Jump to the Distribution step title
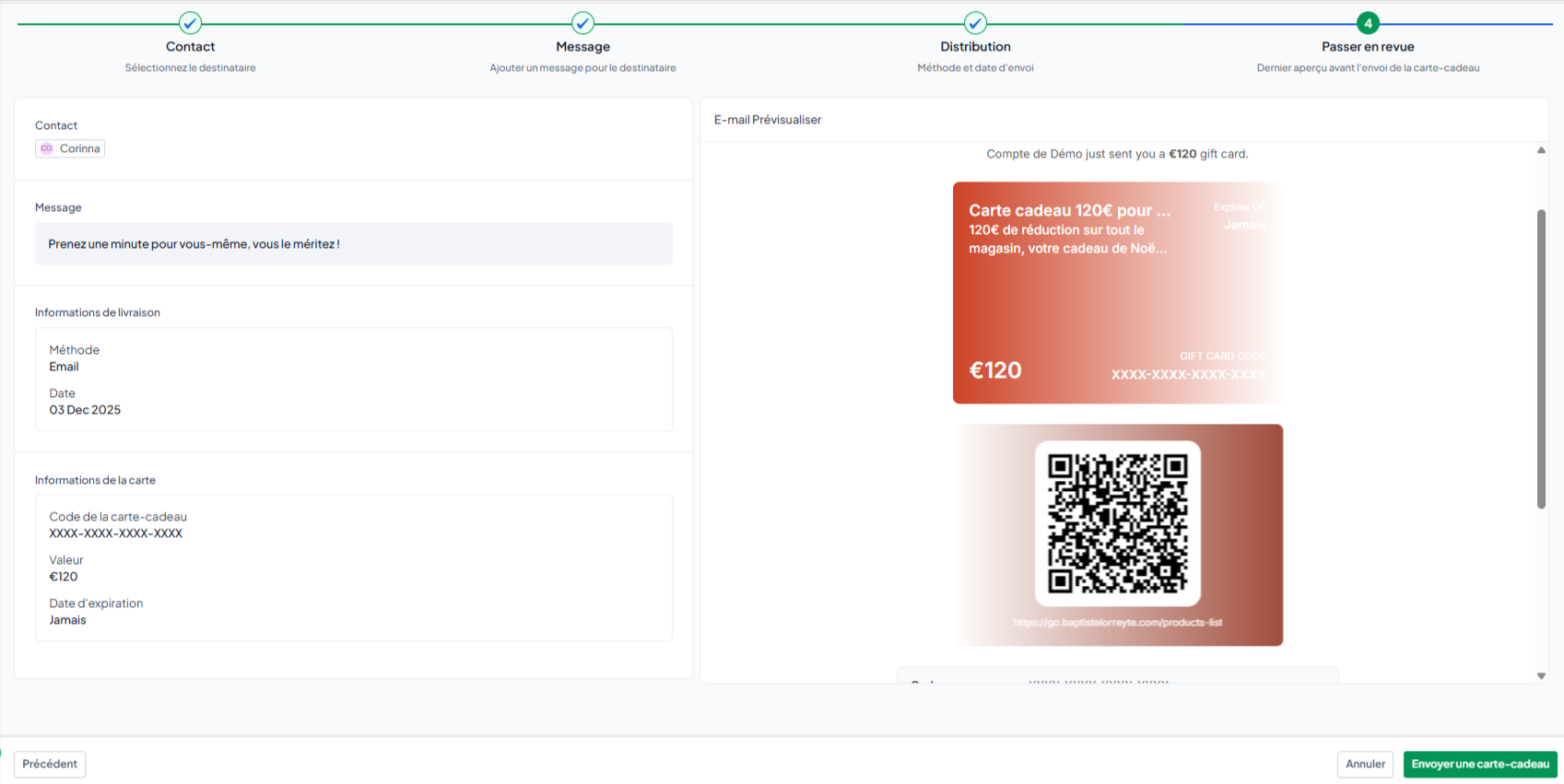 point(975,47)
